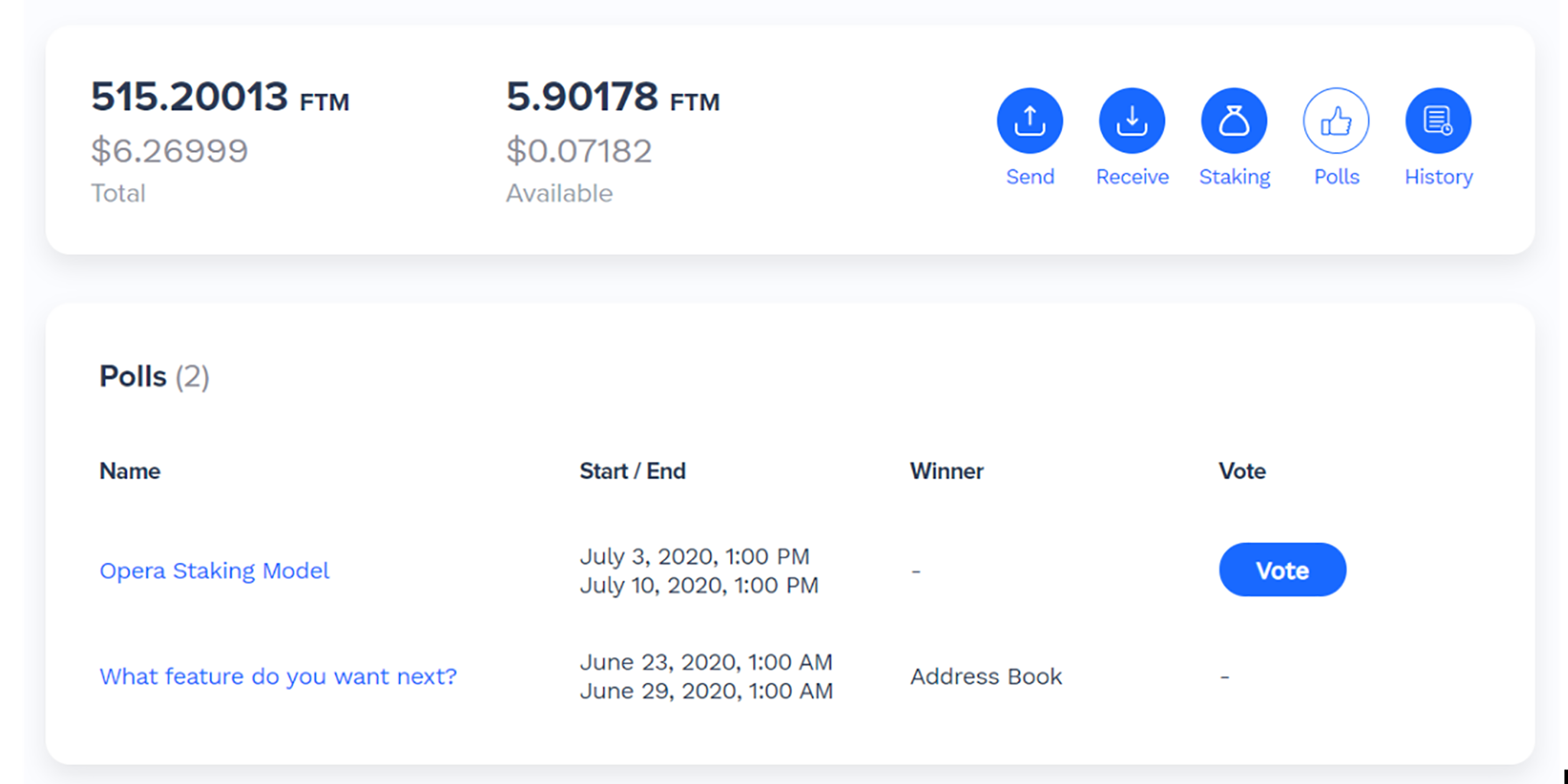Click the "Staking" text label
This screenshot has width=1568, height=784.
1234,177
